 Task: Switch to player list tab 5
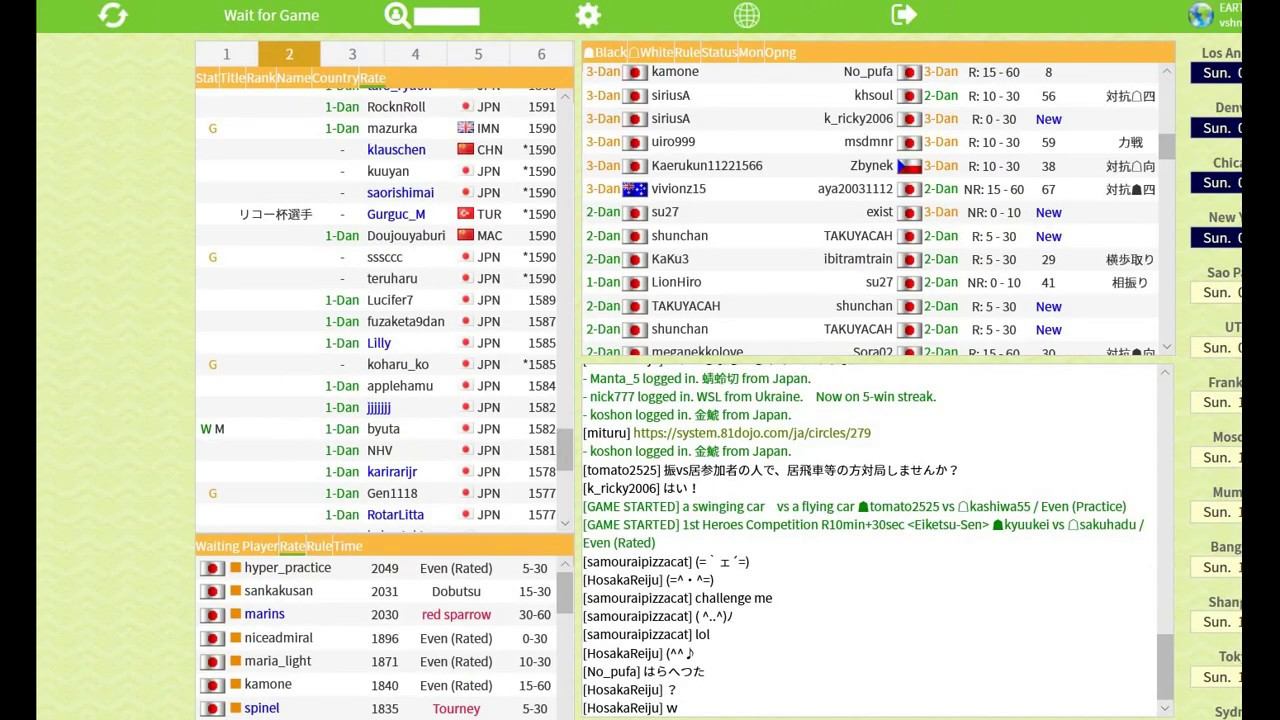[478, 54]
